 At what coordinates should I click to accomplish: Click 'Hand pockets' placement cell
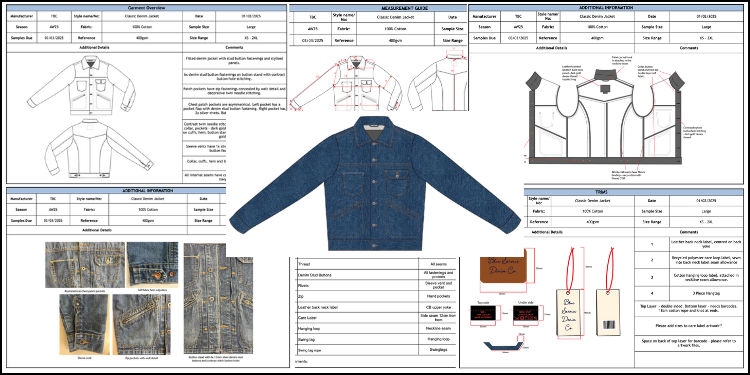[436, 297]
